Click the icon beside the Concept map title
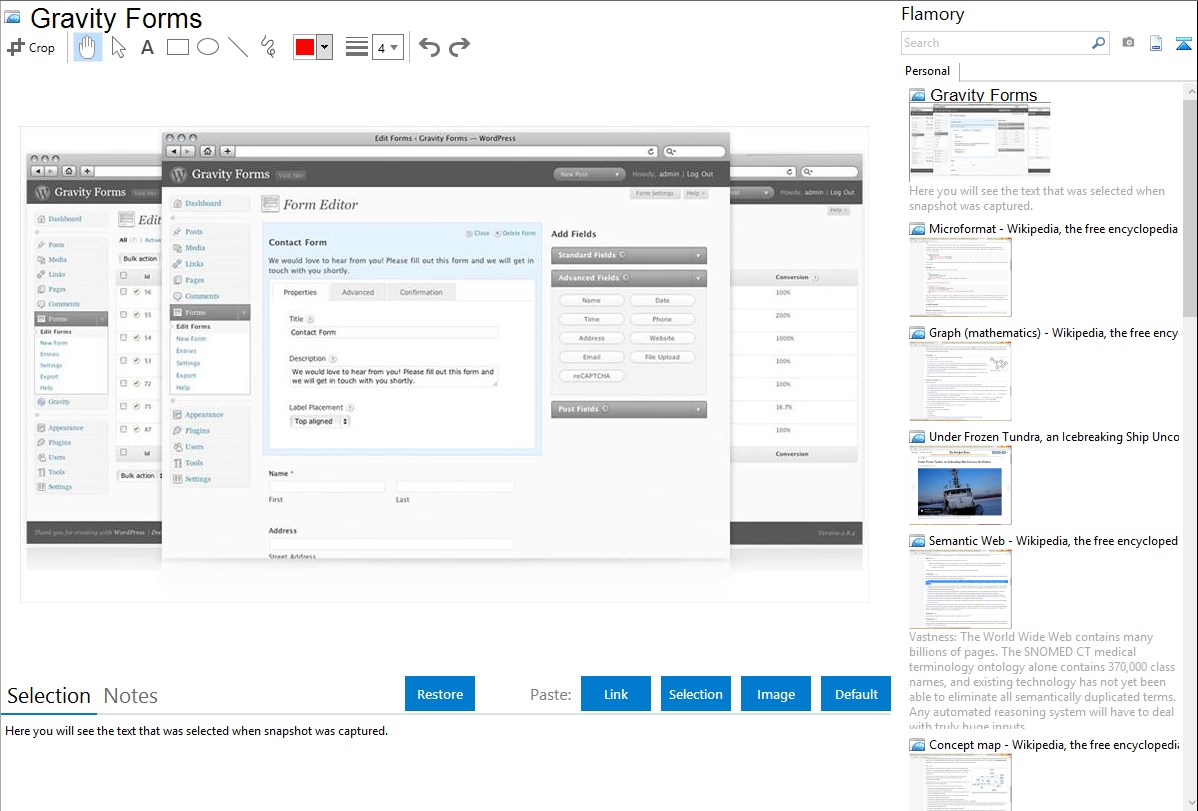 pos(917,745)
